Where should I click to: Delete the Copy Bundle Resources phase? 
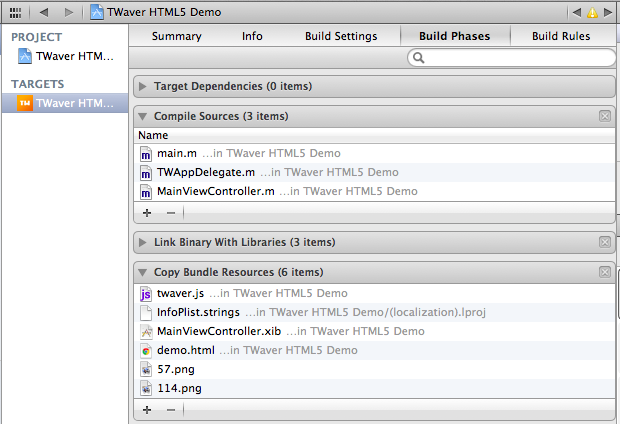[x=605, y=272]
